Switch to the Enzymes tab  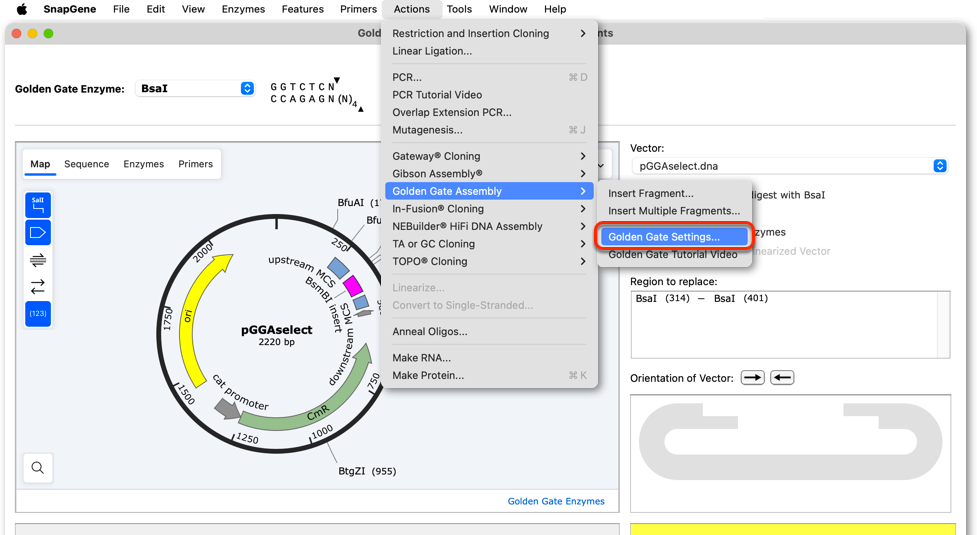pos(143,164)
